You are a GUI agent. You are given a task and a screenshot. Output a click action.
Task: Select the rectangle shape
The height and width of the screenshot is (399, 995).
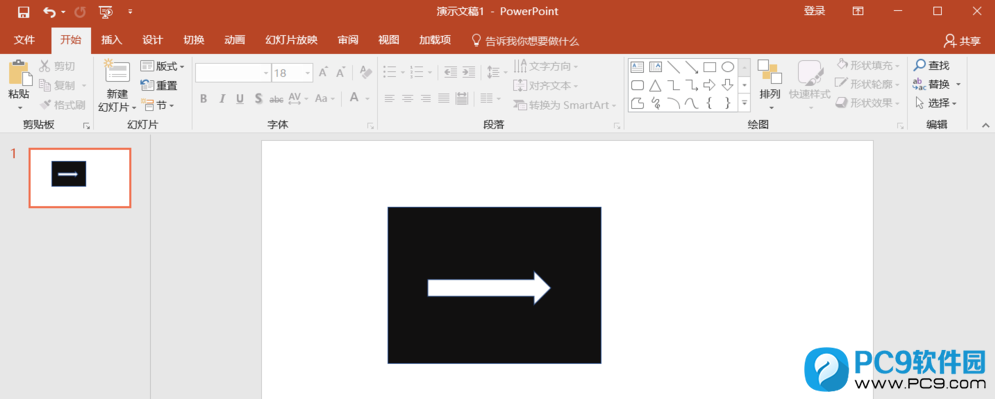click(x=709, y=67)
